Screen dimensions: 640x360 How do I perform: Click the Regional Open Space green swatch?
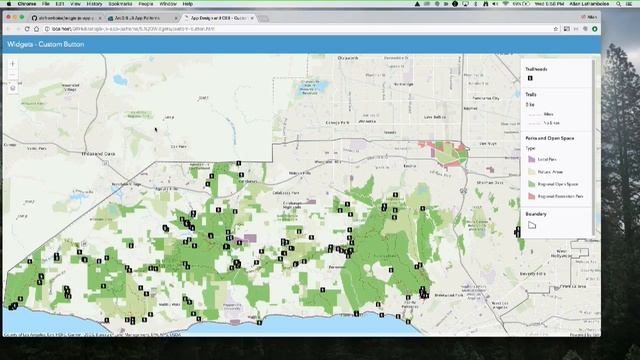pos(531,184)
